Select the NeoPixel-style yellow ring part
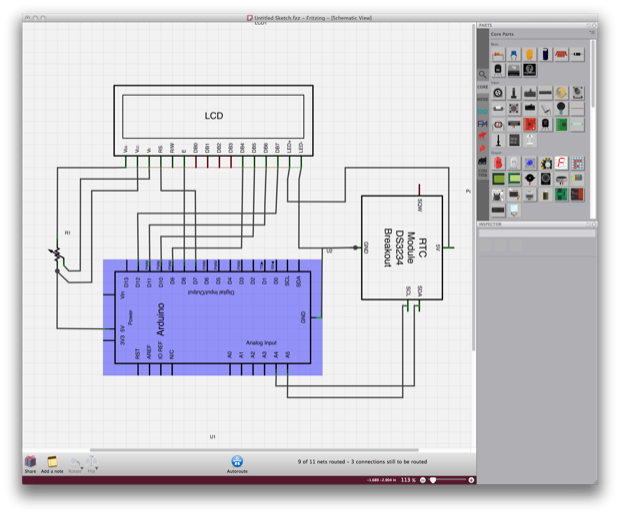620x515 pixels. pyautogui.click(x=545, y=163)
